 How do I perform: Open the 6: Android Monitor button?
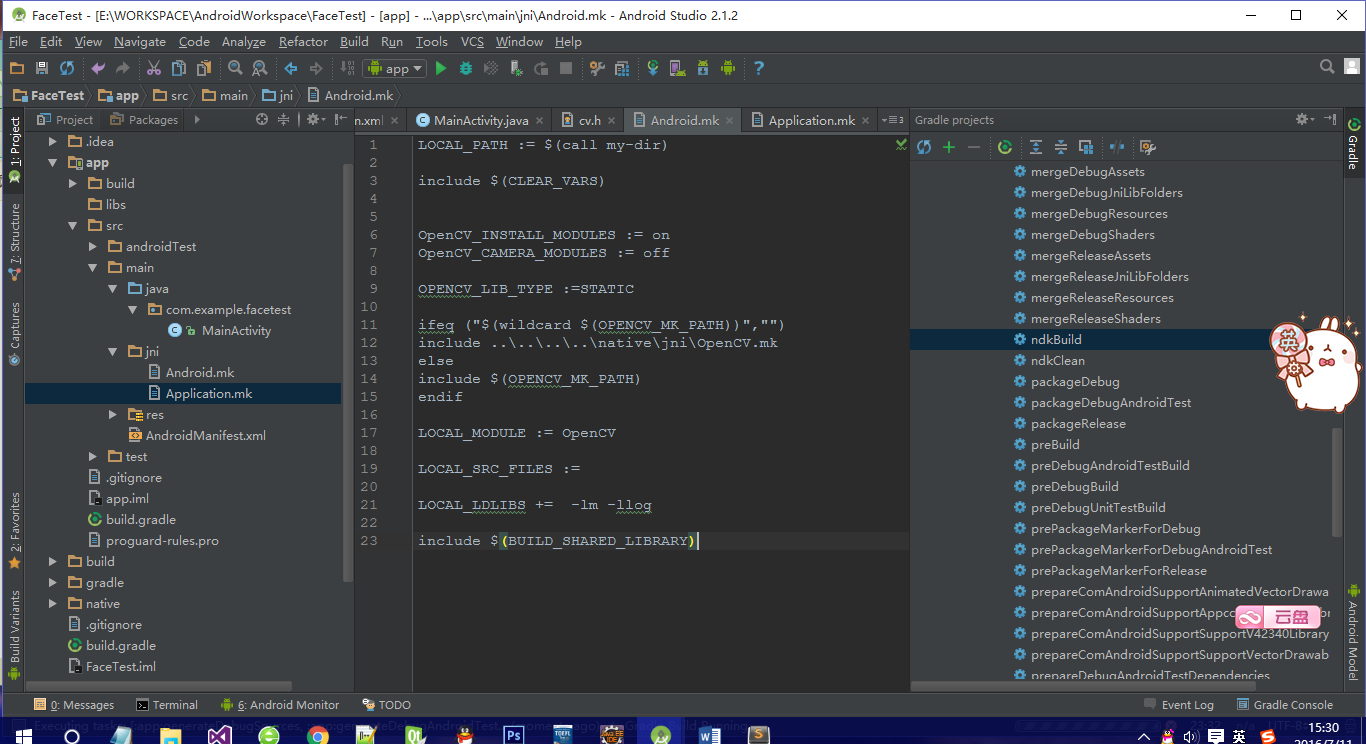tap(281, 705)
